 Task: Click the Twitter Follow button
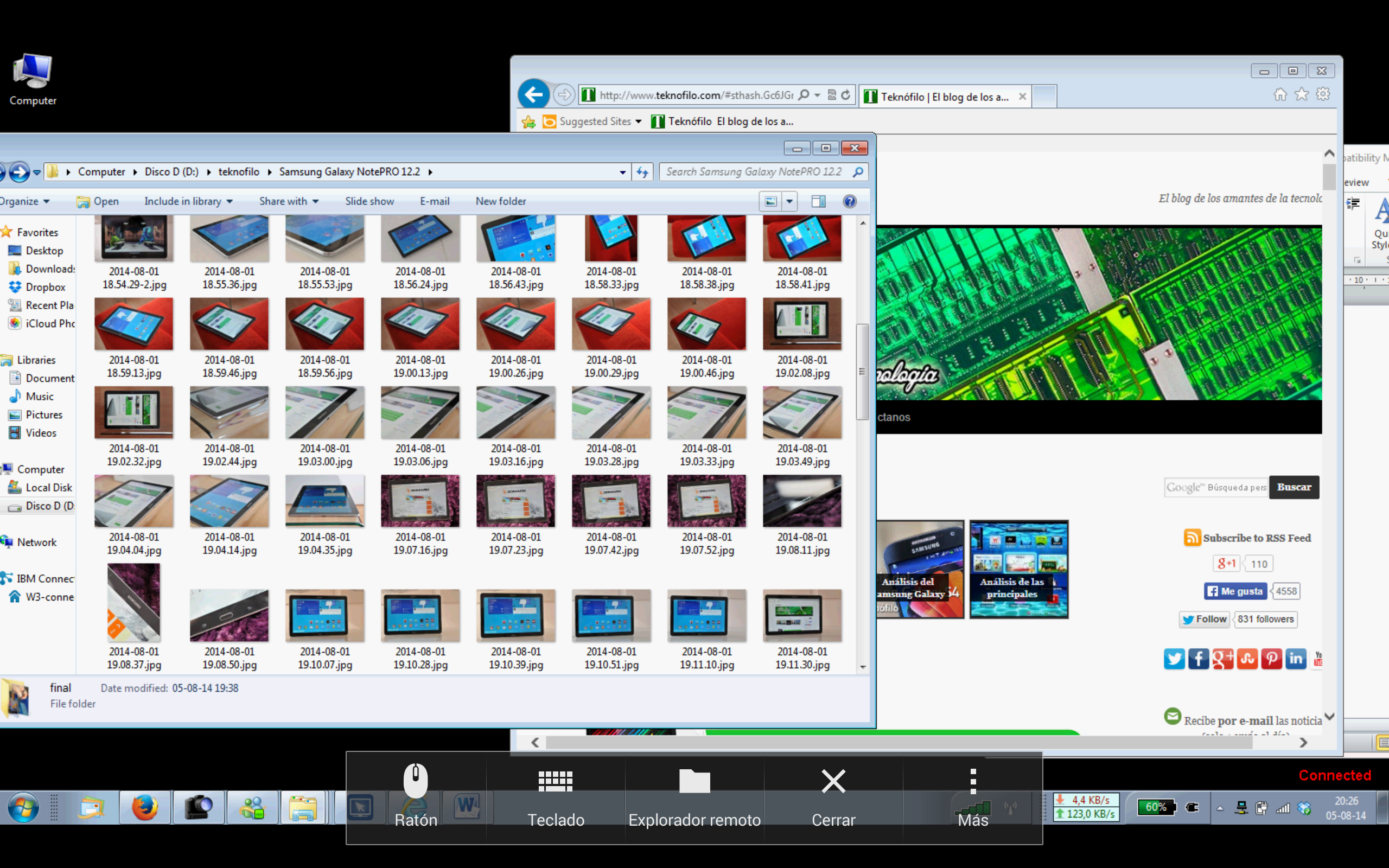click(x=1204, y=620)
